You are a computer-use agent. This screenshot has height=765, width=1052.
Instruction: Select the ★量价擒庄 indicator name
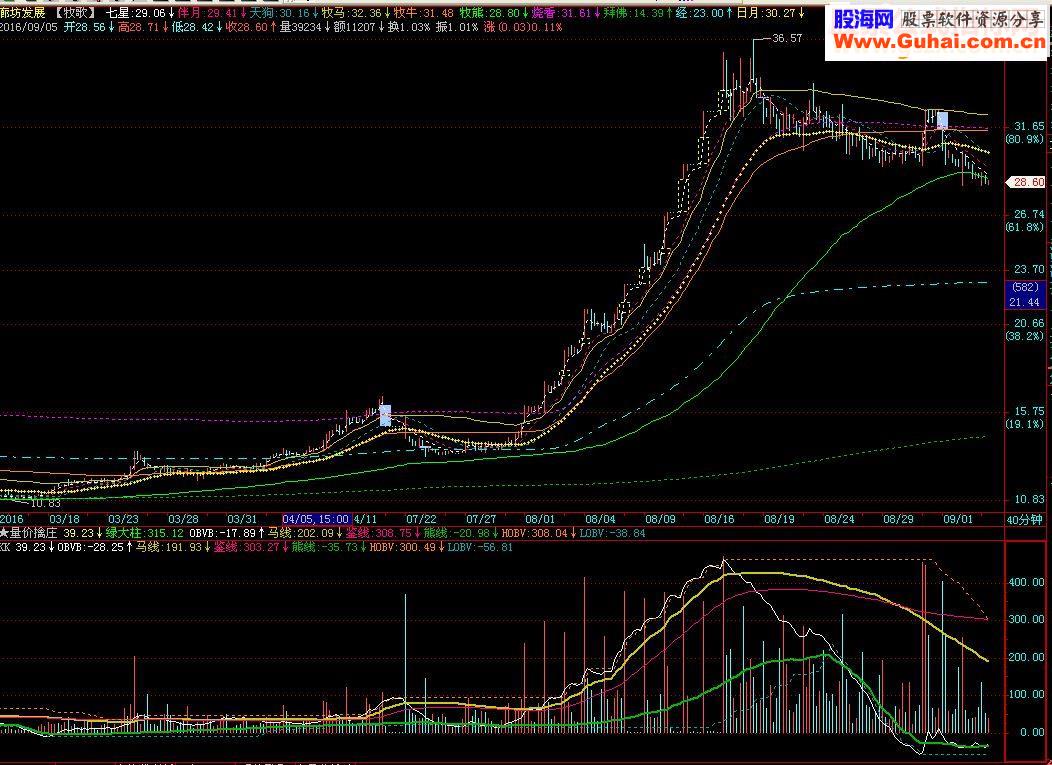[x=28, y=533]
